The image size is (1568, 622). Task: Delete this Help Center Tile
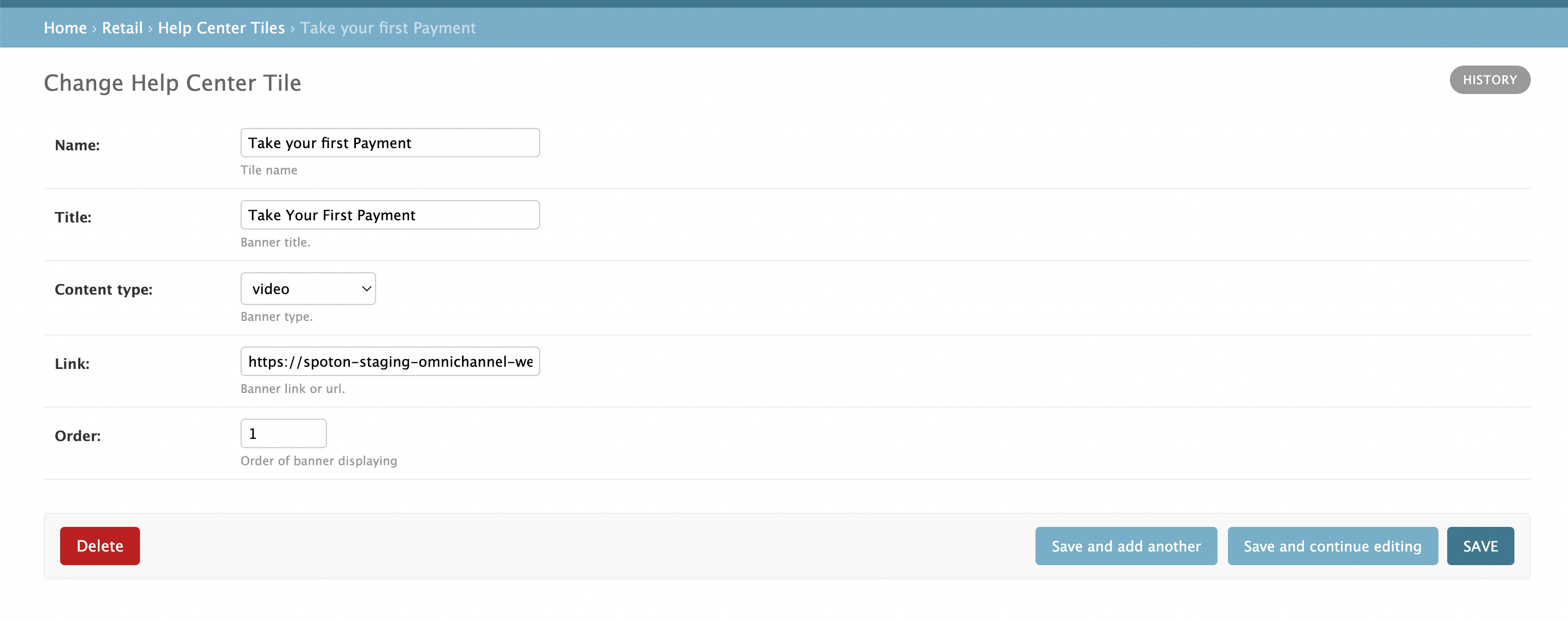point(100,546)
